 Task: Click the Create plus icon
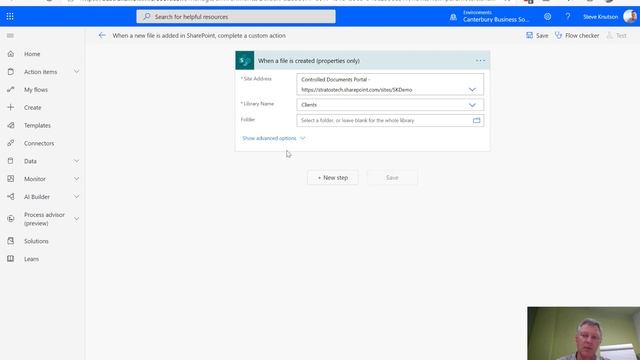[11, 107]
